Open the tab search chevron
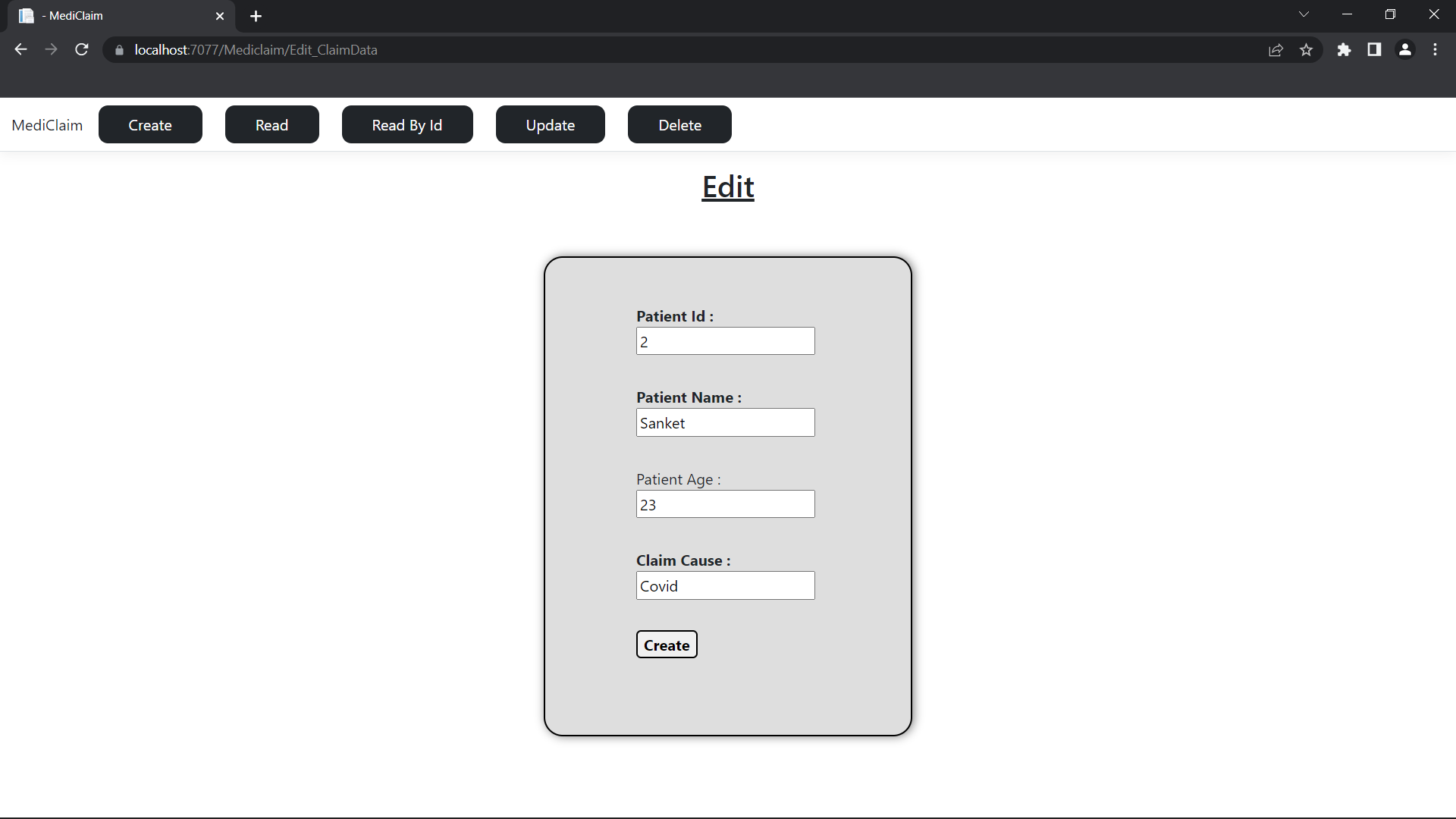 click(1304, 14)
